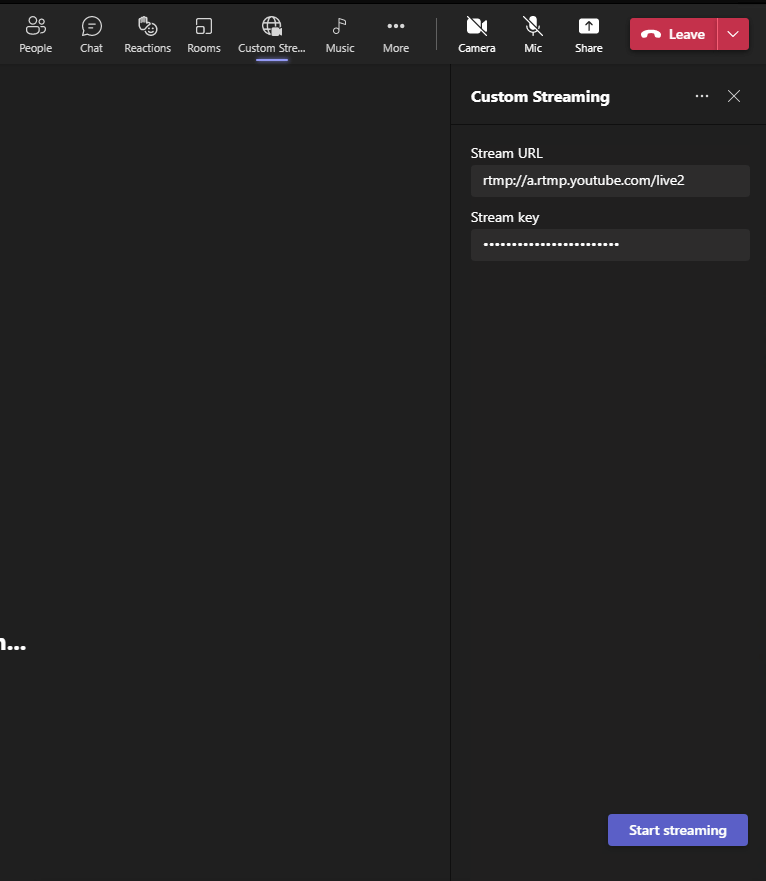Screen dimensions: 766x881
Task: Open breakout Rooms
Action: click(204, 34)
